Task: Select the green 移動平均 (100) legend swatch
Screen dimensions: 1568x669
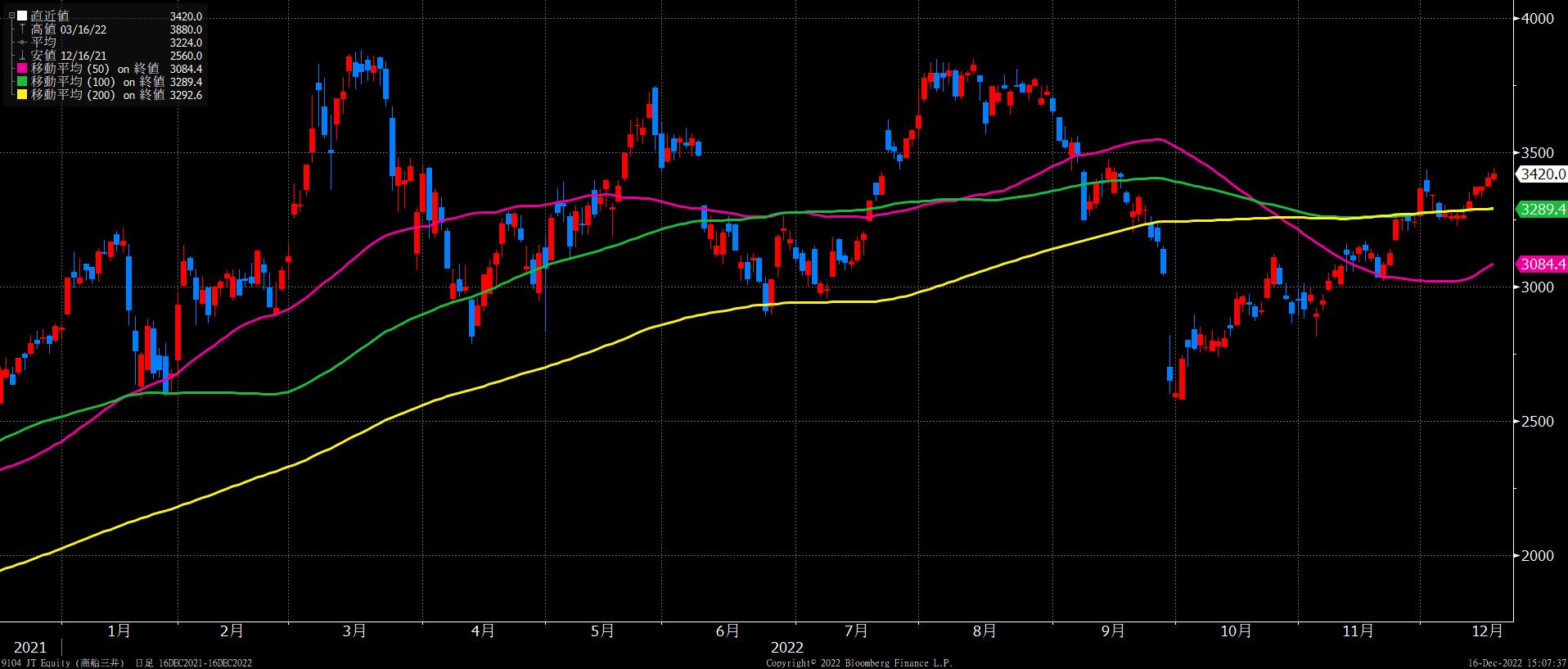Action: click(x=22, y=82)
